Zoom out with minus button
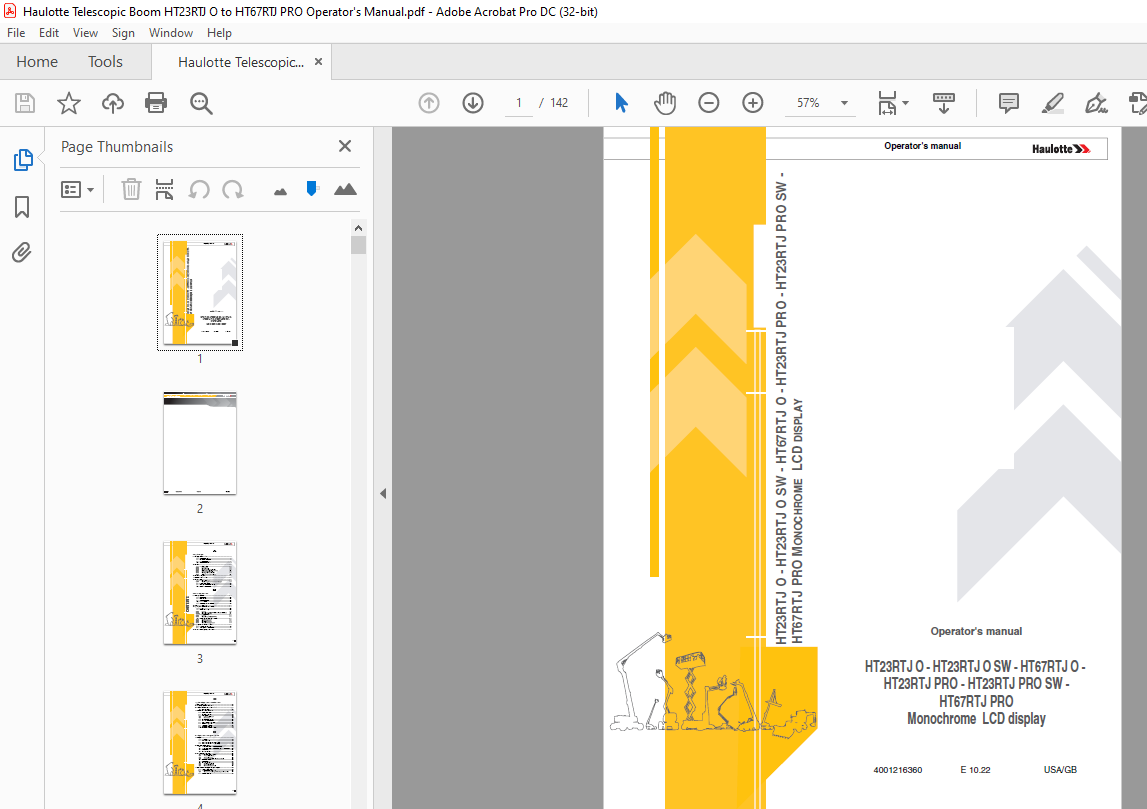The width and height of the screenshot is (1147, 809). 709,103
